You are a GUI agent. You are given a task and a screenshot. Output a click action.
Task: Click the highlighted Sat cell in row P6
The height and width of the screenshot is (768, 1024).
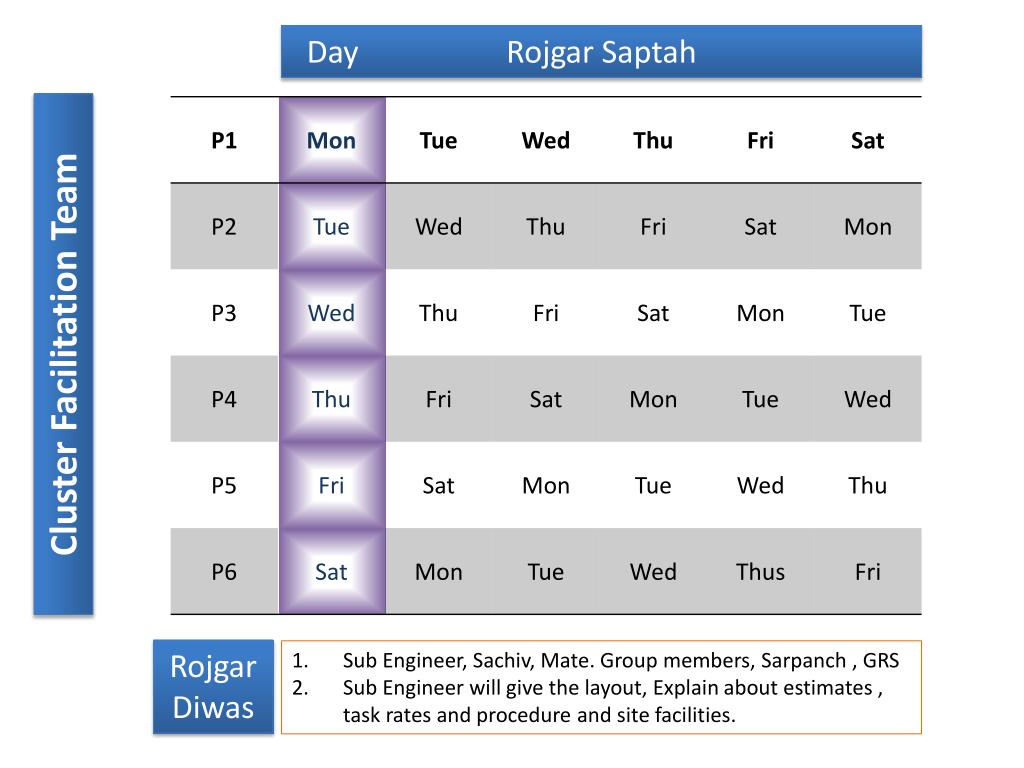click(x=332, y=571)
